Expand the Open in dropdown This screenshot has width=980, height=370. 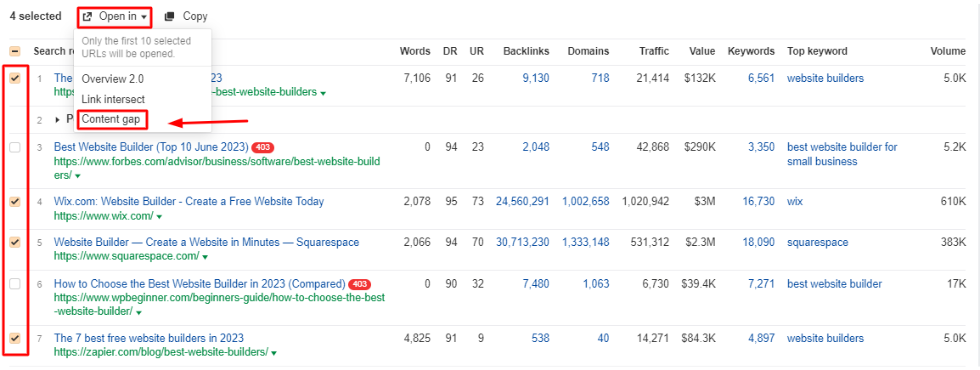[116, 16]
